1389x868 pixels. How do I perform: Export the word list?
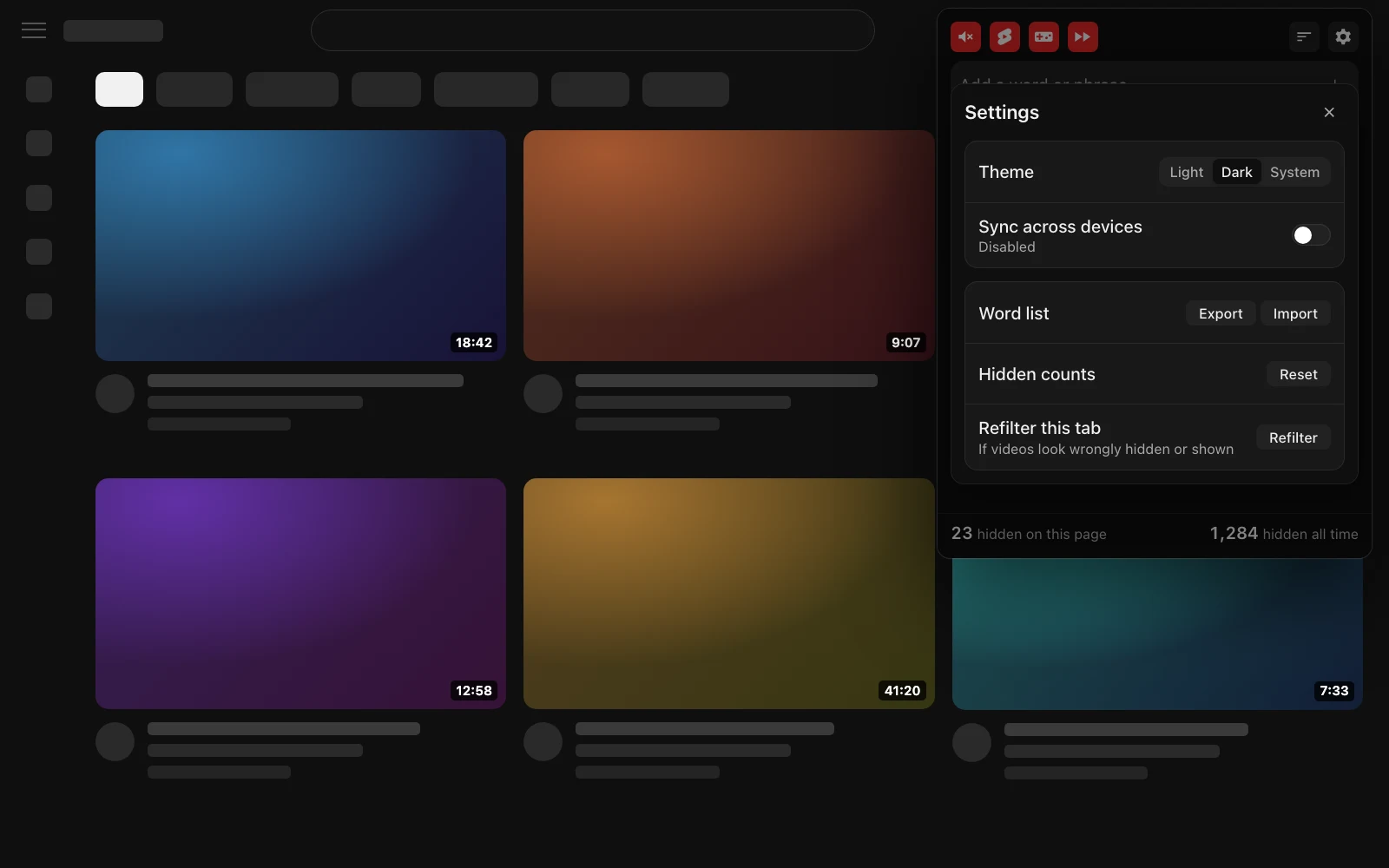(1221, 313)
